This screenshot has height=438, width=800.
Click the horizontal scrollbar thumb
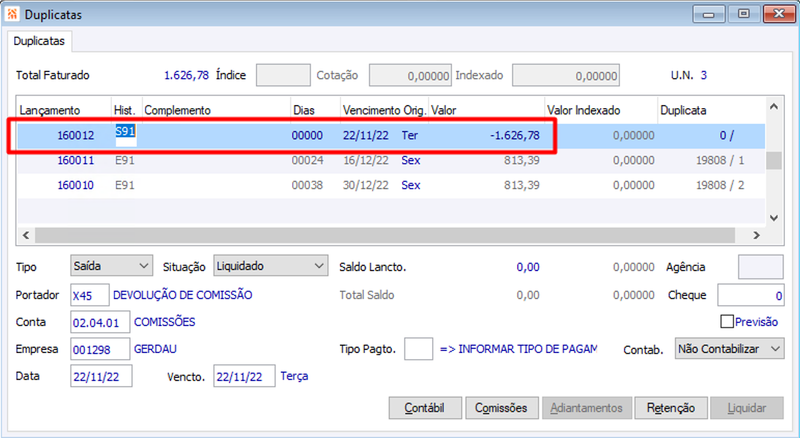click(x=385, y=235)
